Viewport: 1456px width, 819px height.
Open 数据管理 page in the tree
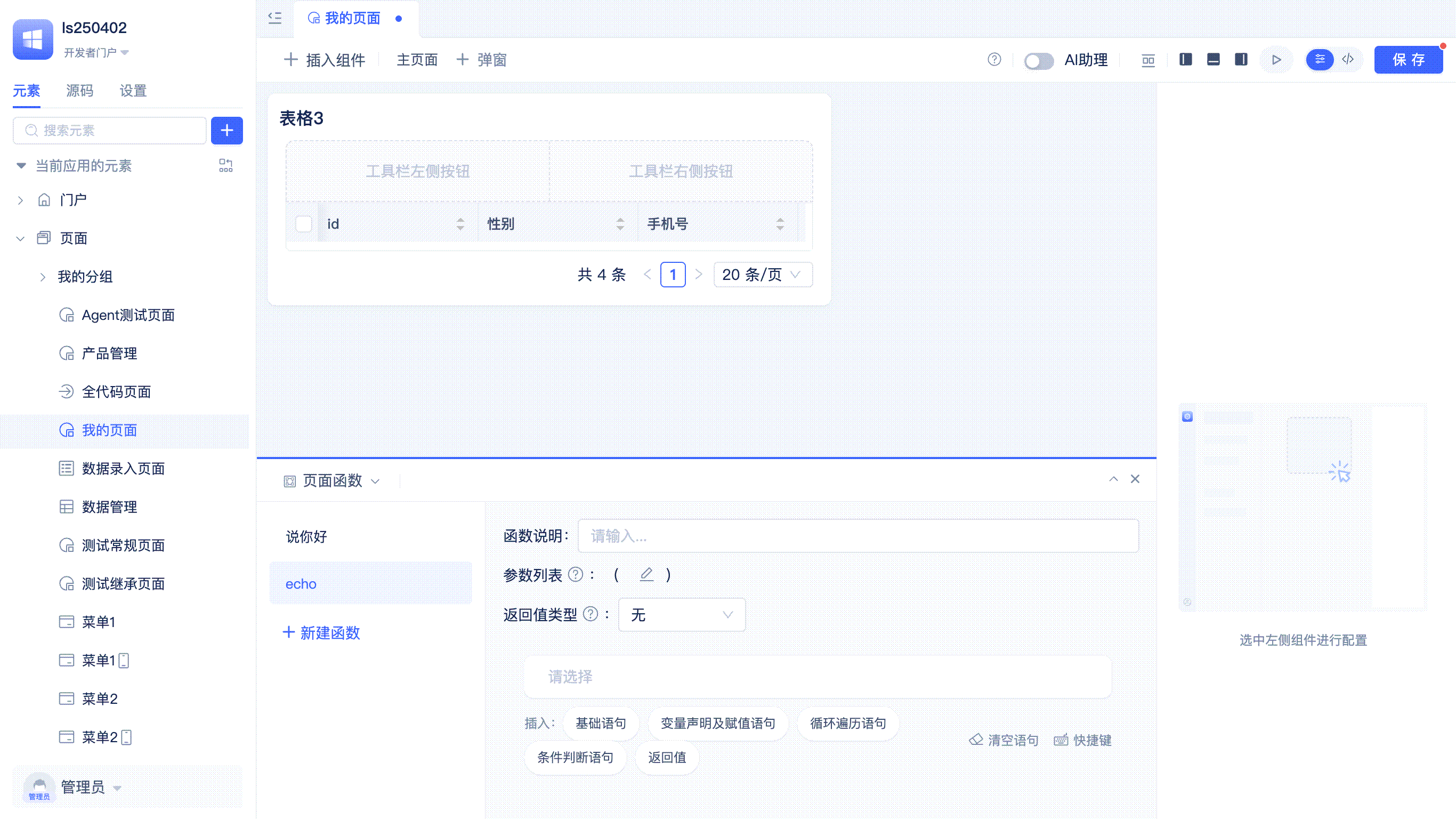point(109,507)
